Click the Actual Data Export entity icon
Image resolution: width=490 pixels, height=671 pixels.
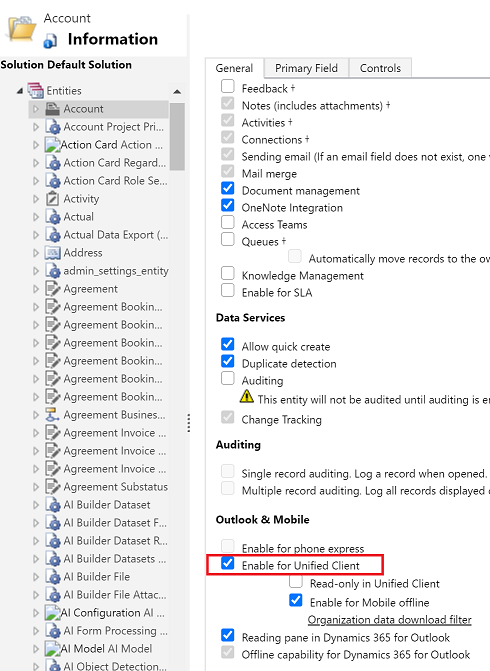pyautogui.click(x=53, y=235)
